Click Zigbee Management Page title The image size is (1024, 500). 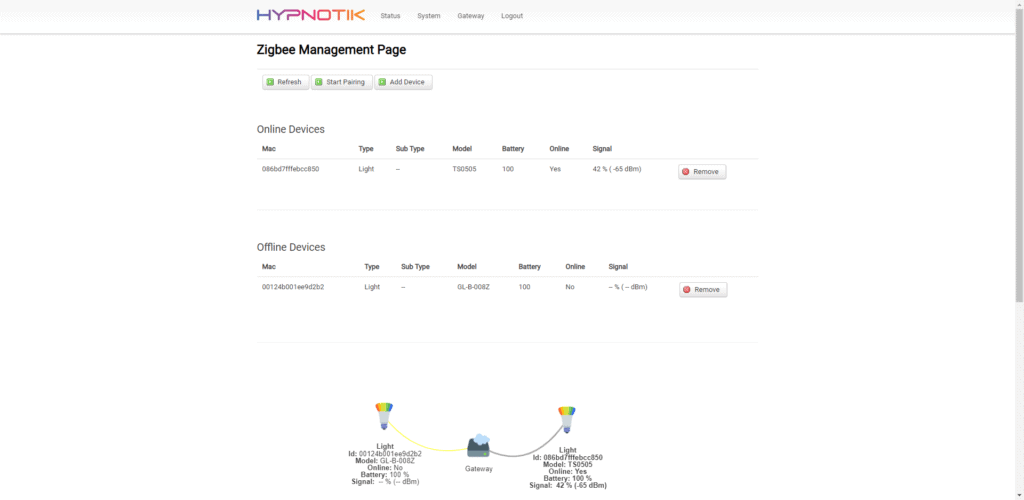(x=331, y=50)
